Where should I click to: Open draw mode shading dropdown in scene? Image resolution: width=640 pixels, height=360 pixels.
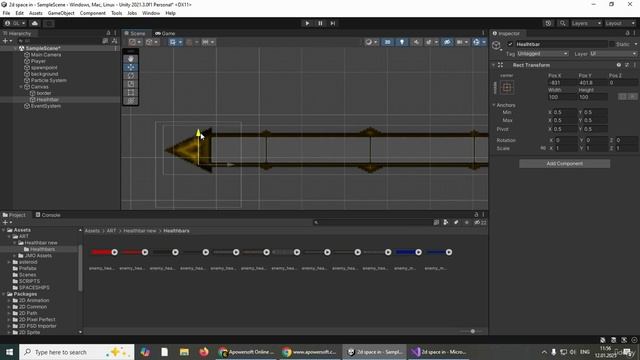[371, 42]
